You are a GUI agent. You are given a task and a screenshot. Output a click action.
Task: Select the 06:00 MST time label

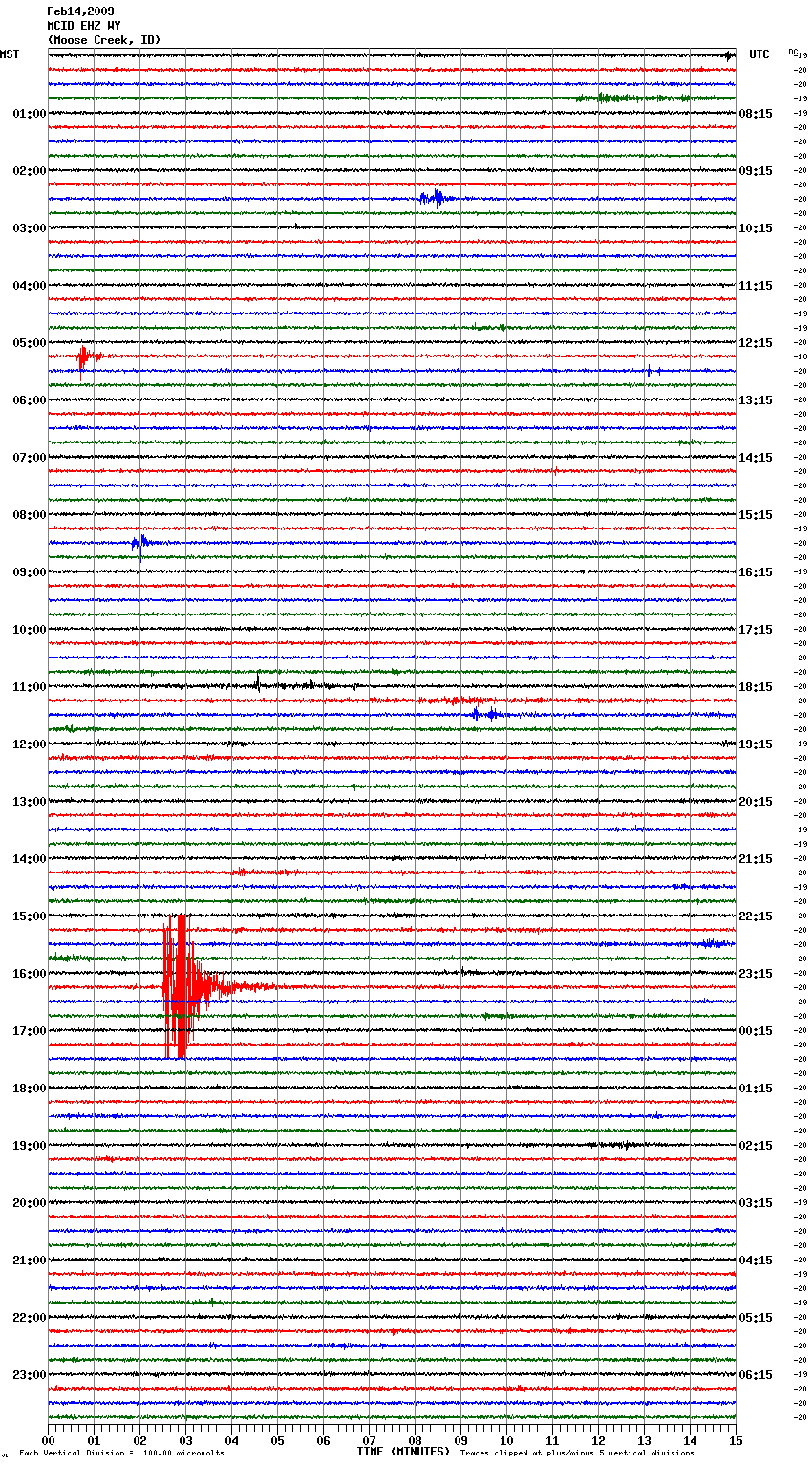[30, 400]
